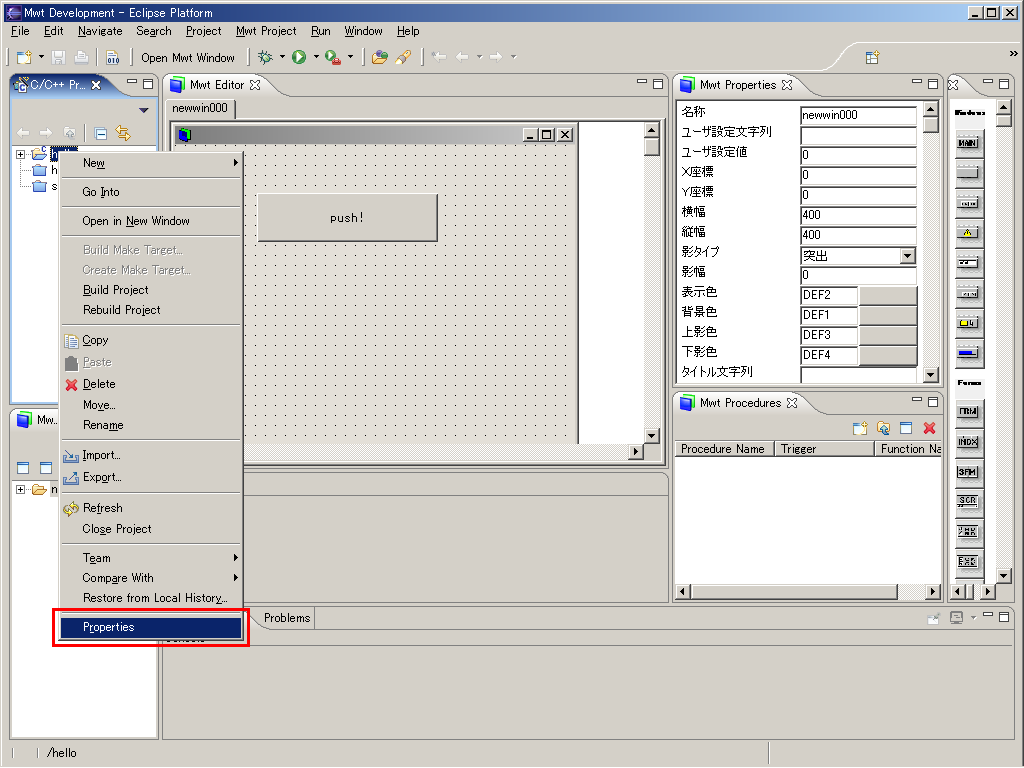
Task: Click the 横幅 value field
Action: click(858, 215)
